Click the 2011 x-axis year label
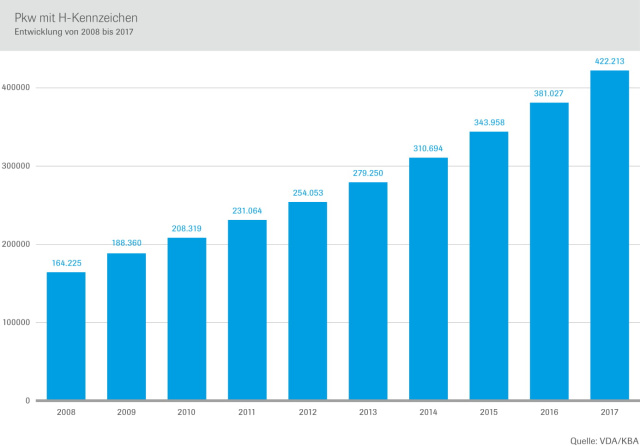 247,411
